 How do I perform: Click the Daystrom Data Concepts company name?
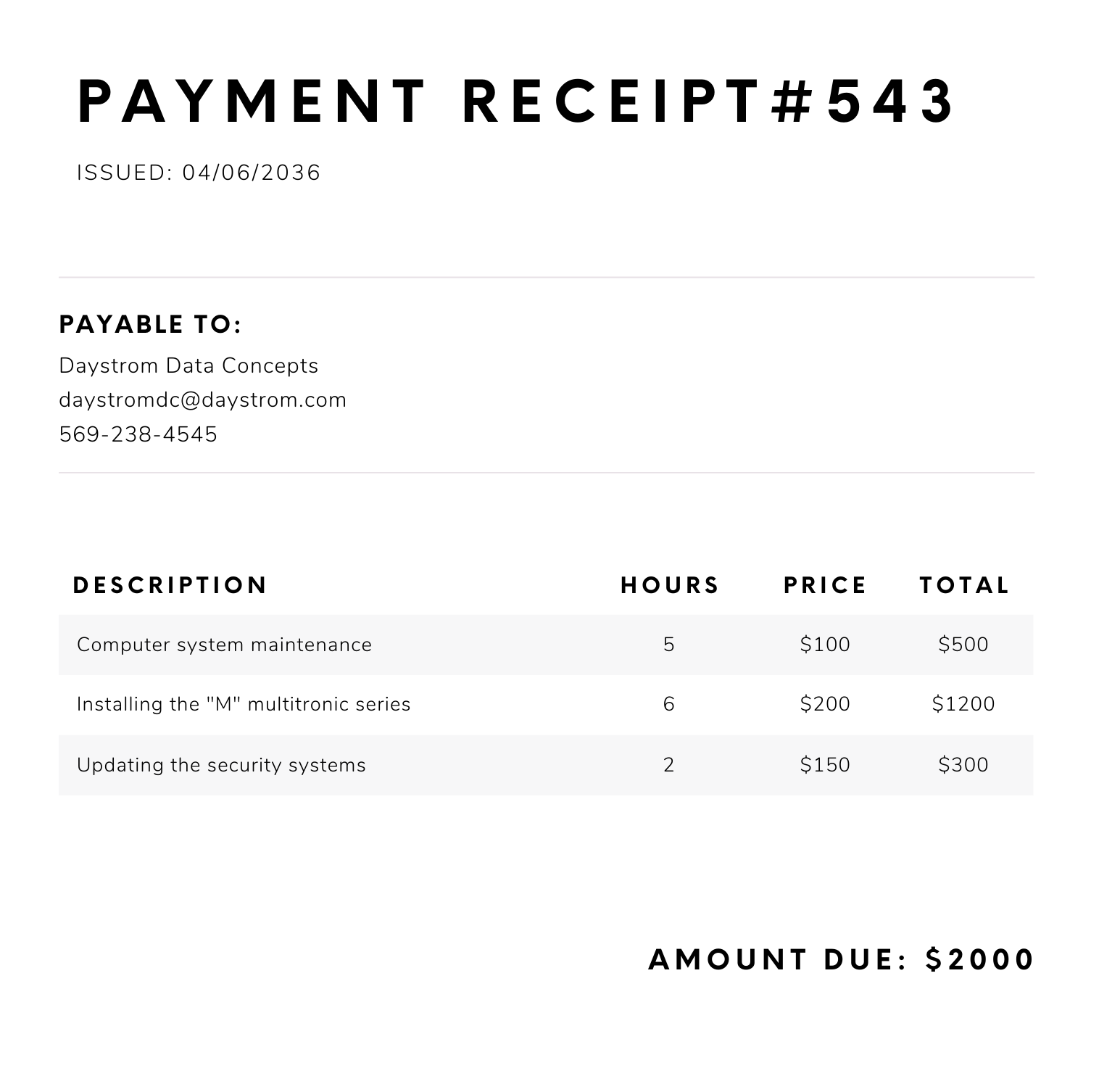188,365
